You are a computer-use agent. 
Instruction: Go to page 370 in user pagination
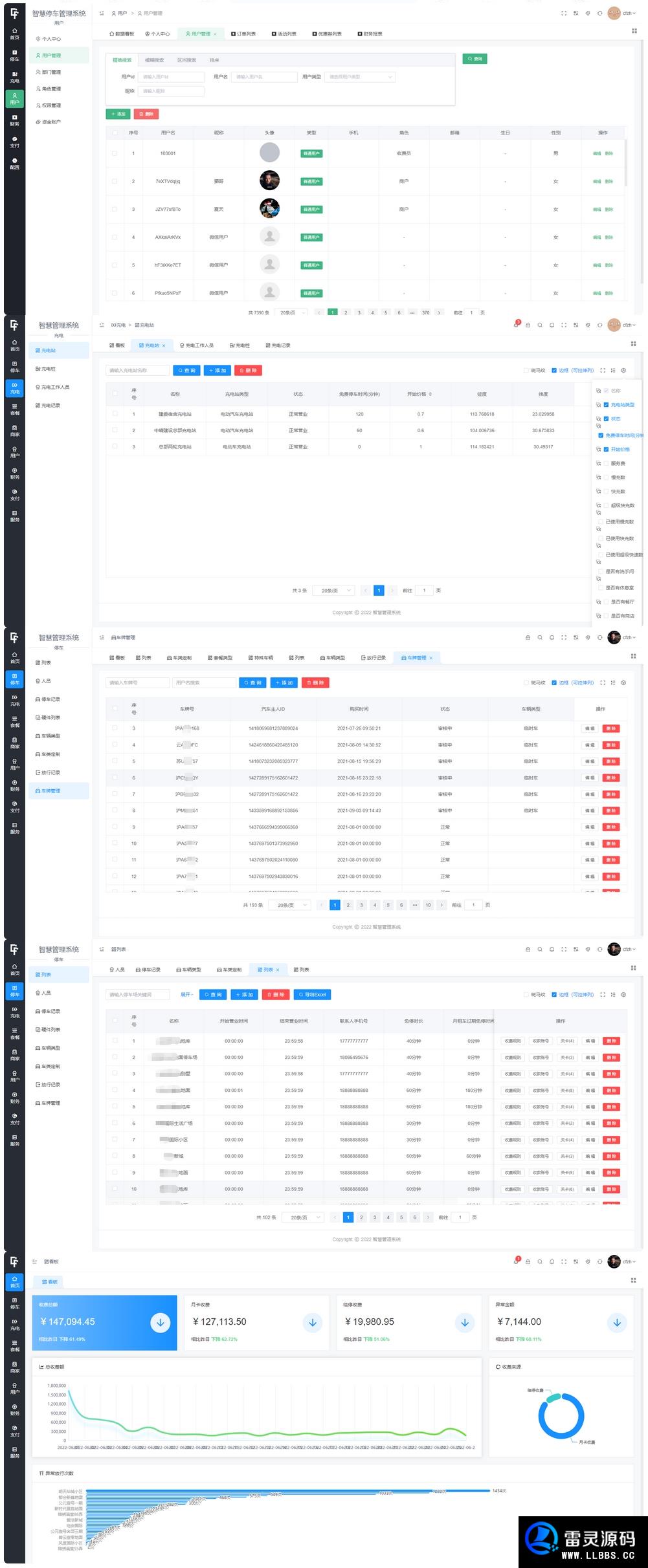pyautogui.click(x=425, y=312)
